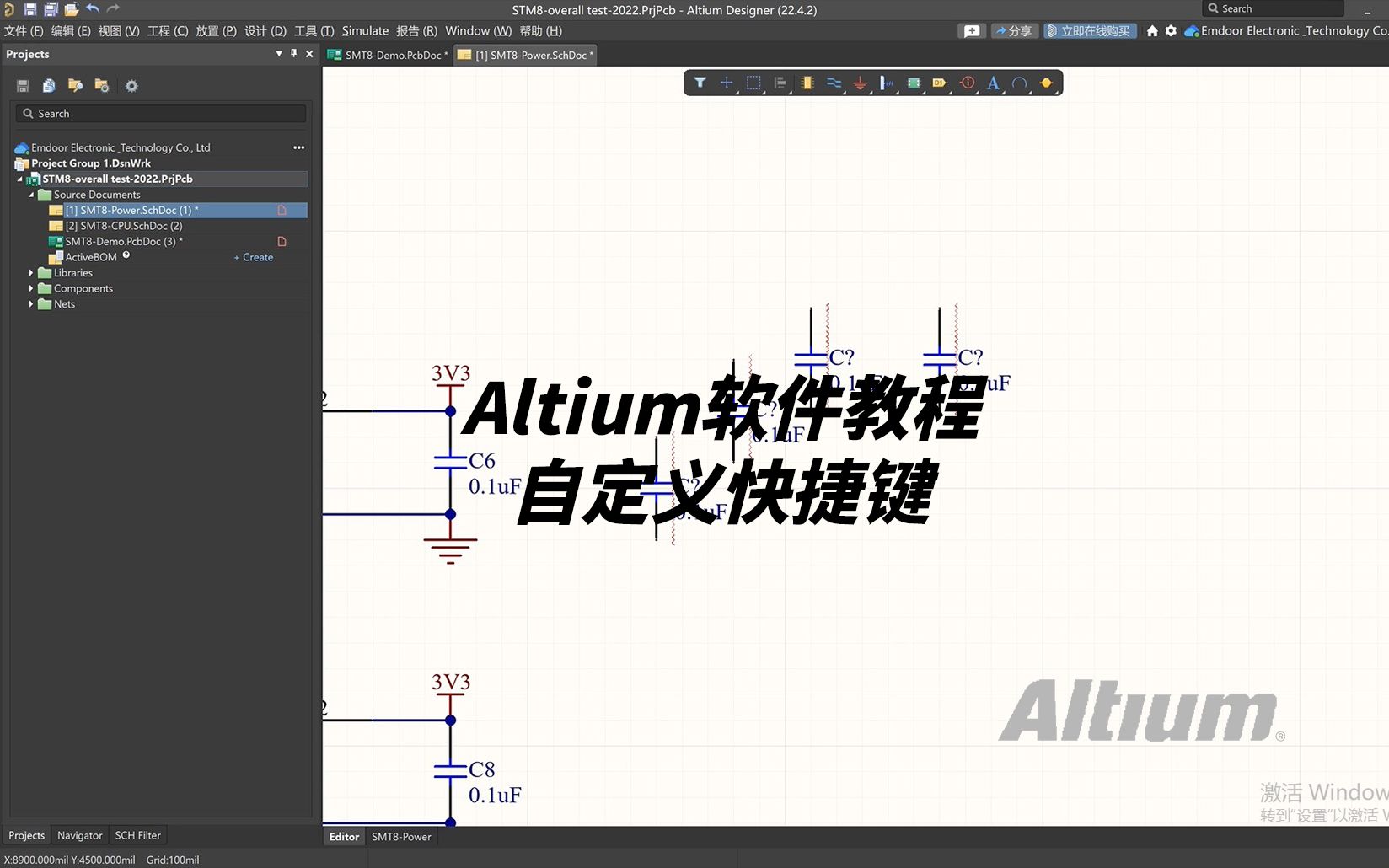Open the 视图 (V) menu

pos(119,30)
